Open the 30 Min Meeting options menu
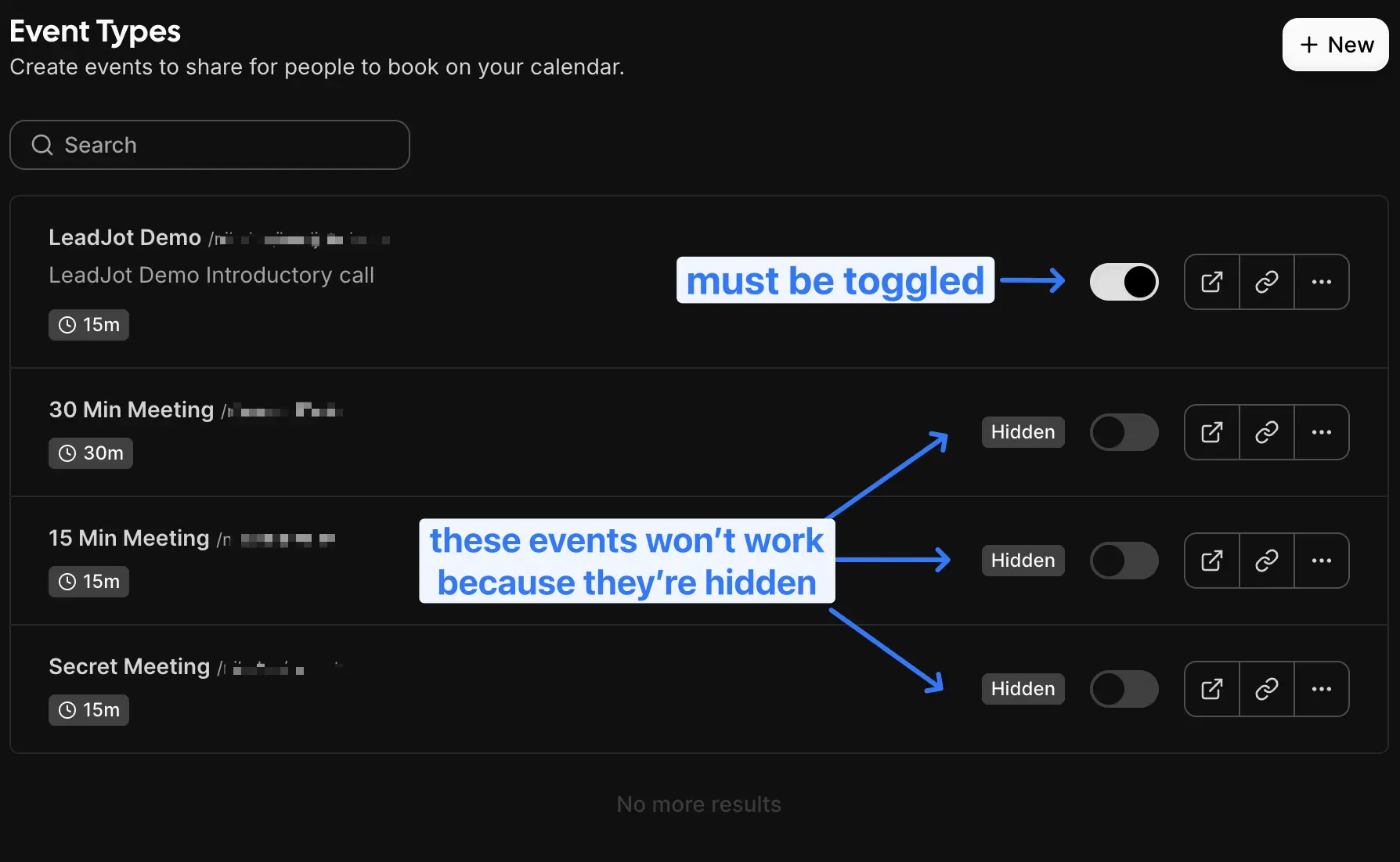Screen dimensions: 1400x862 click(1322, 431)
